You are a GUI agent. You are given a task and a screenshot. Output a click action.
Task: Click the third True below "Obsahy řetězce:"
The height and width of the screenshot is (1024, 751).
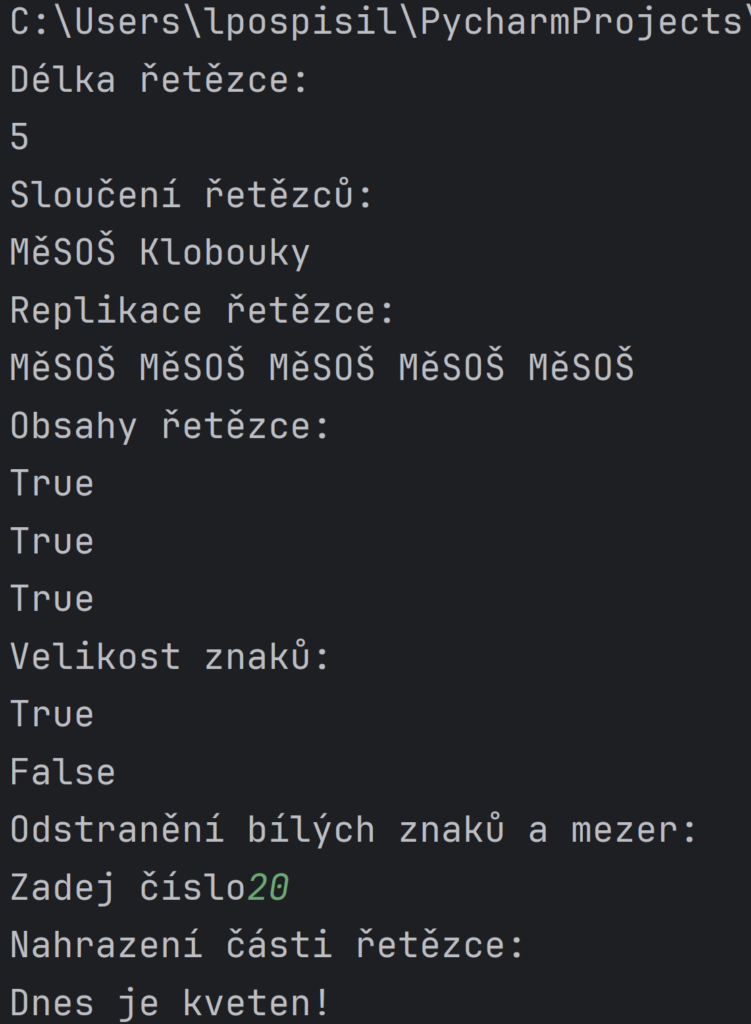52,599
